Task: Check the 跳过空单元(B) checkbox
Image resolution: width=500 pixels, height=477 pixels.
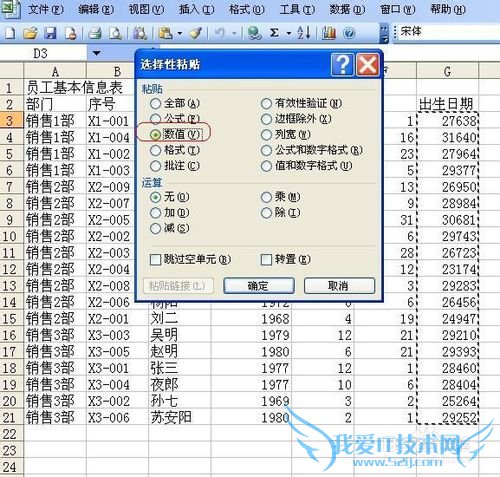Action: point(190,259)
